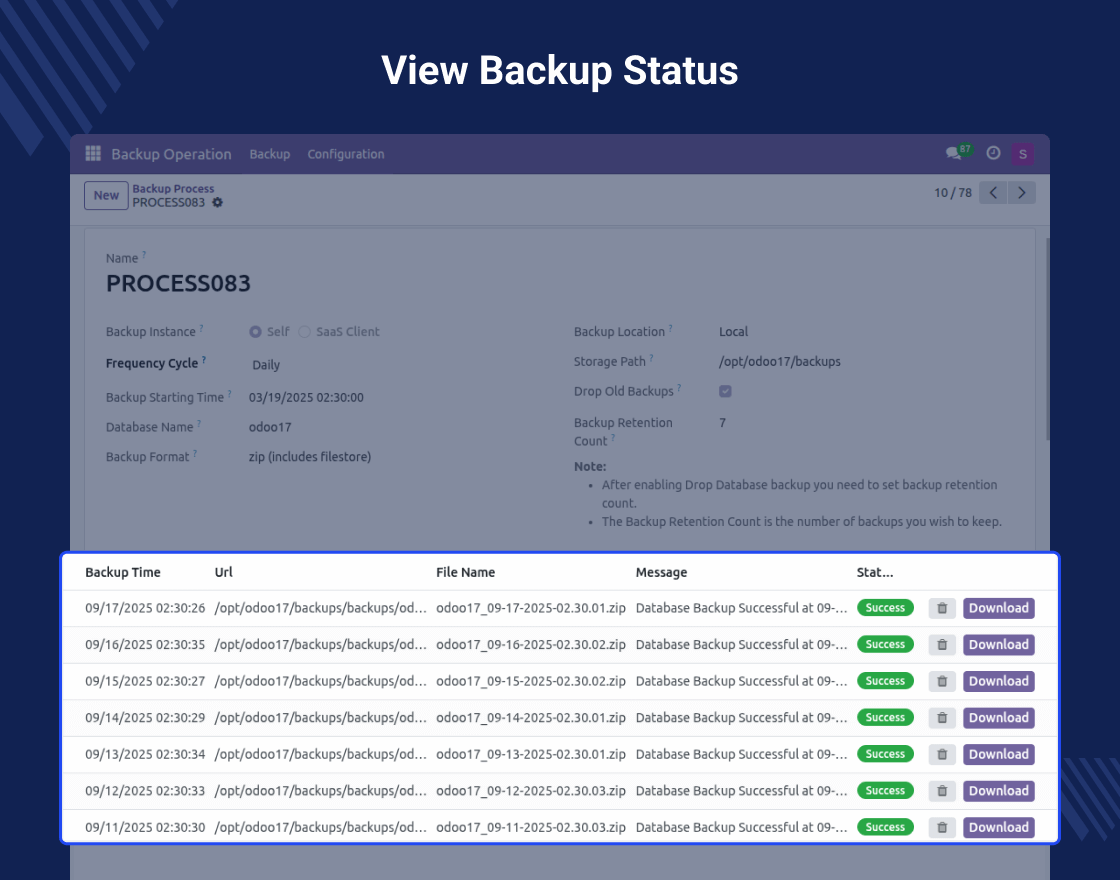Sort by Stat... column header
The width and height of the screenshot is (1120, 880).
tap(875, 572)
